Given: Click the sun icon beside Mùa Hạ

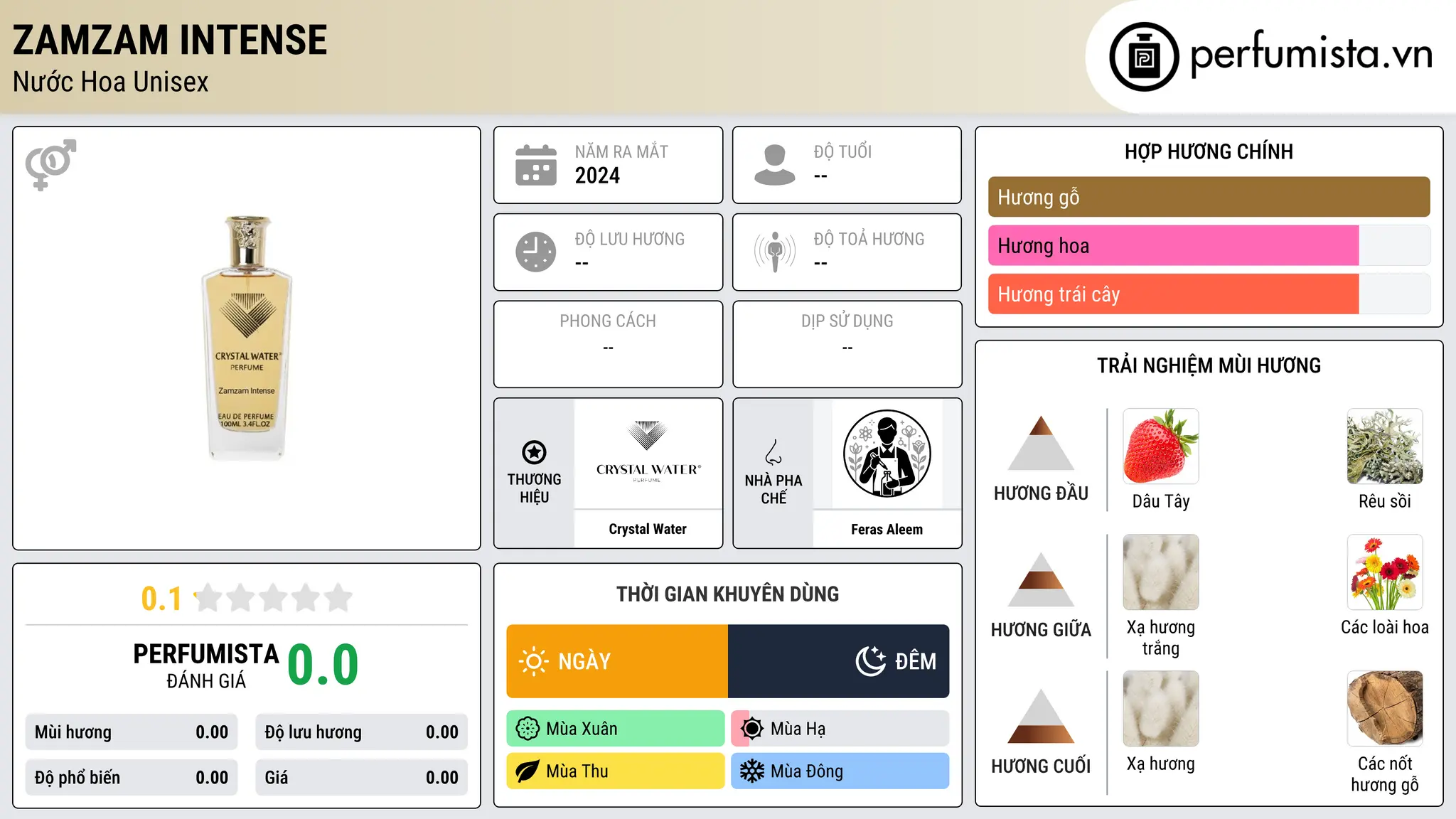Looking at the screenshot, I should coord(752,729).
